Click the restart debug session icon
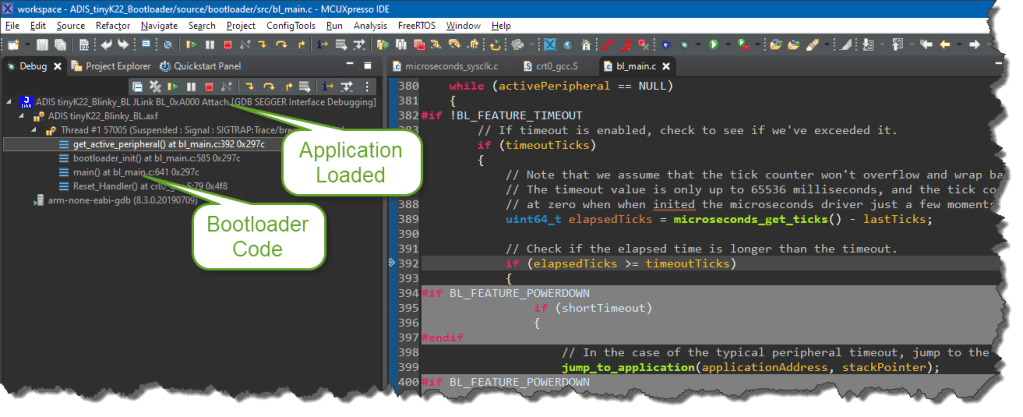 pos(495,44)
